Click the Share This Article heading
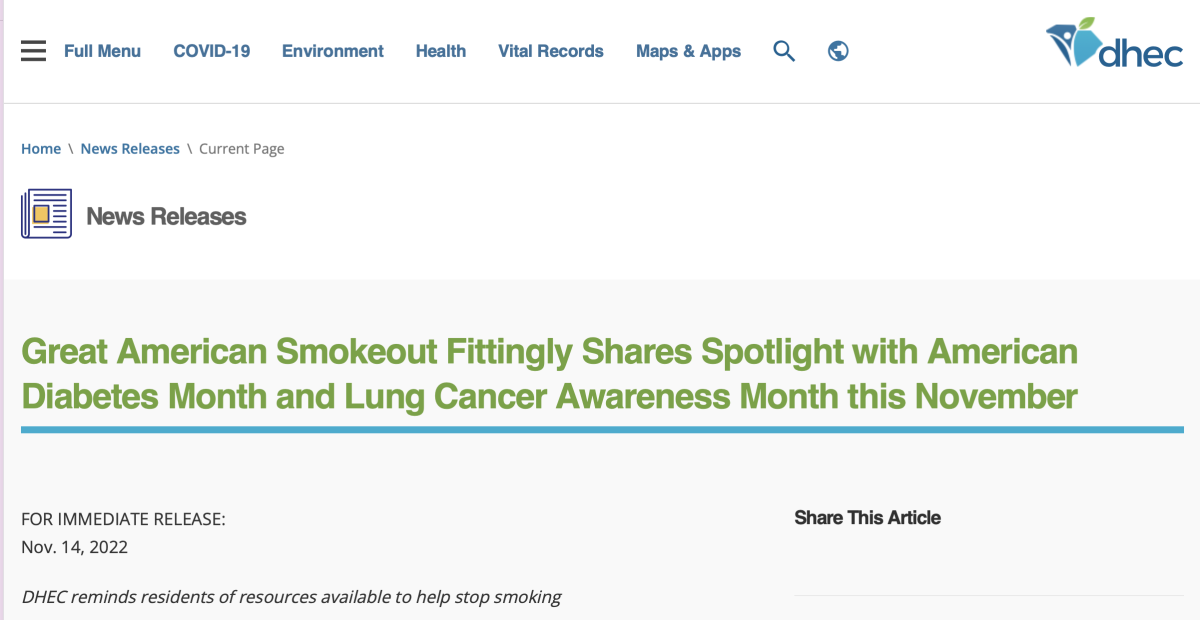This screenshot has width=1200, height=620. tap(867, 518)
